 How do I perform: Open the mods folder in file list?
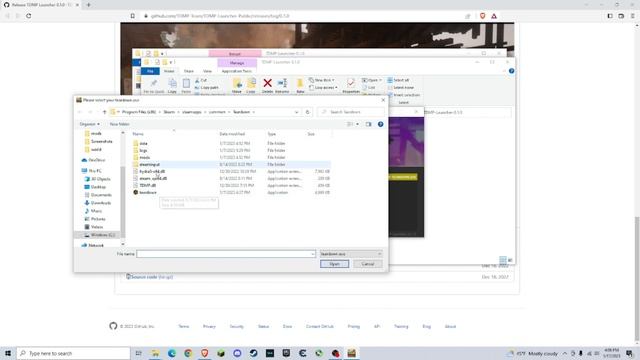pyautogui.click(x=144, y=157)
